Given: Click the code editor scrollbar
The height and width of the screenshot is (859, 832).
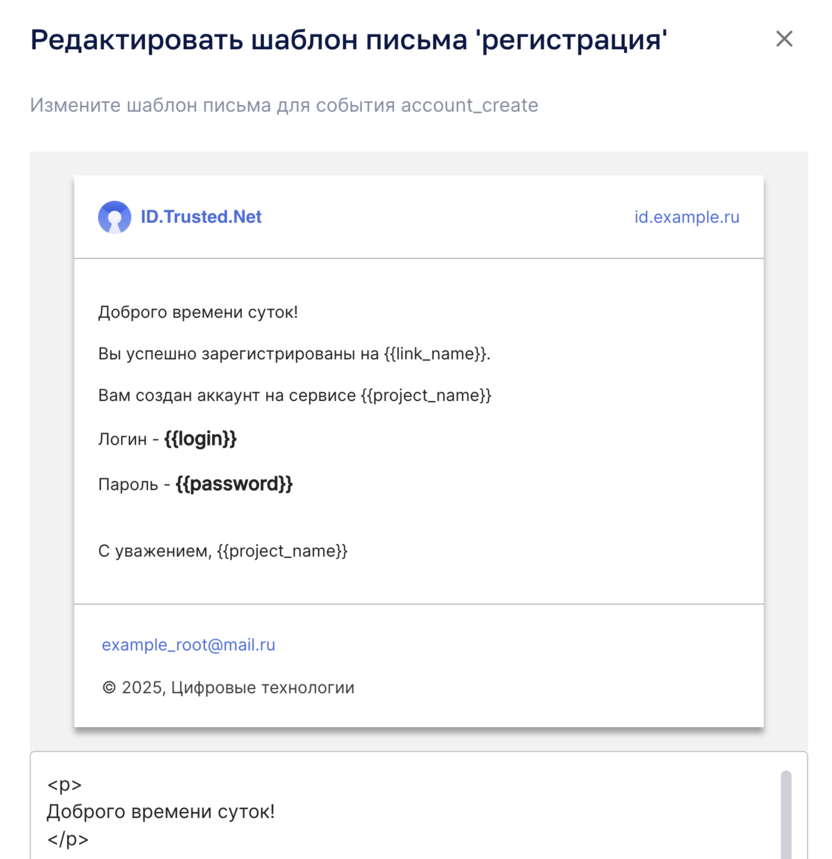Looking at the screenshot, I should pos(786,812).
